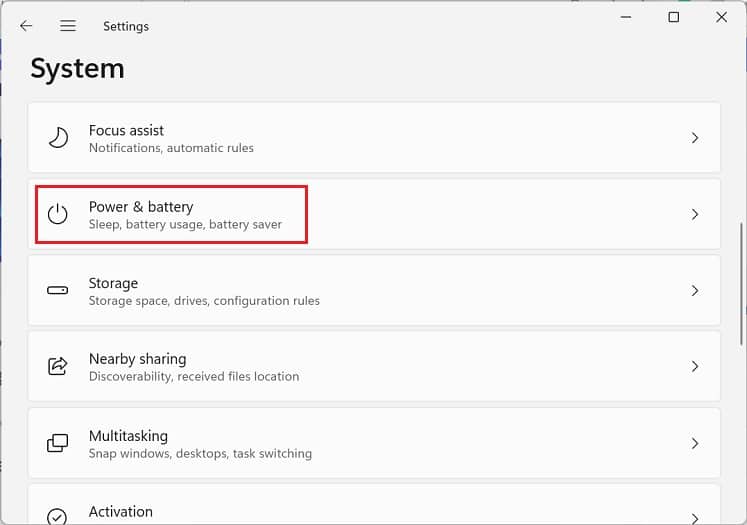The image size is (747, 525).
Task: Select the Storage settings label
Action: (113, 283)
